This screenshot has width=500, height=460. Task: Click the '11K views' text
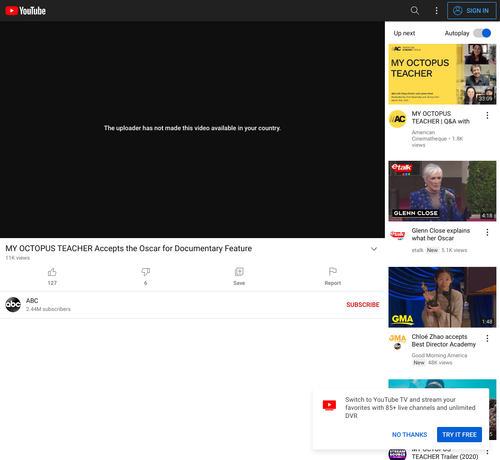(x=17, y=258)
